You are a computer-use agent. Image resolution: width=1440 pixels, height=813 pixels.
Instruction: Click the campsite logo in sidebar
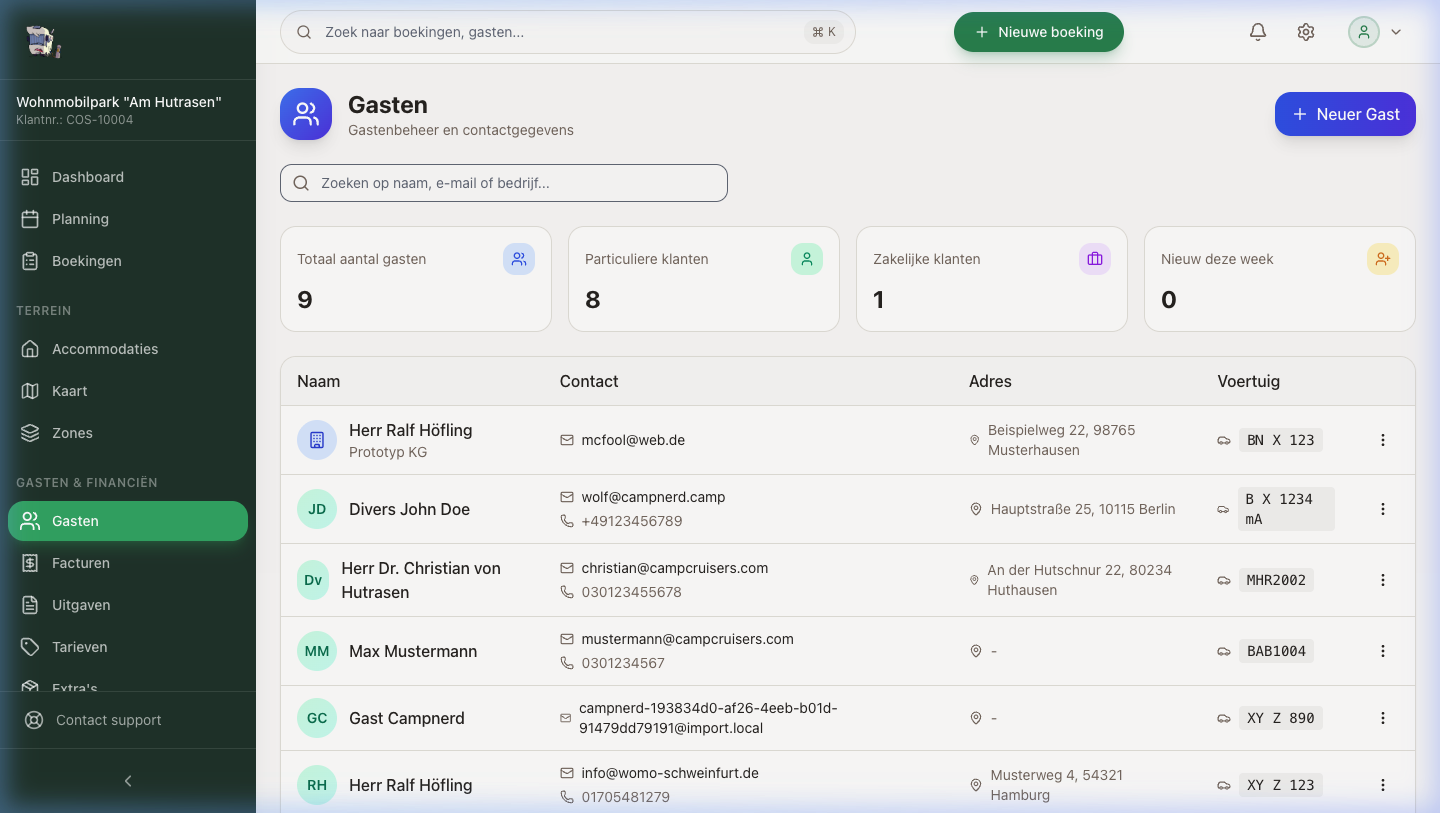pos(42,41)
